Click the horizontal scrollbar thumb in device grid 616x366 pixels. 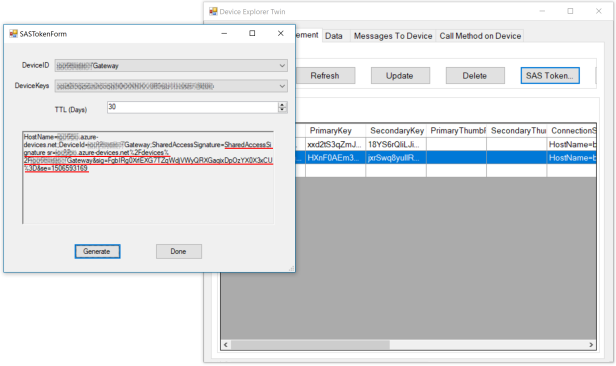310,345
